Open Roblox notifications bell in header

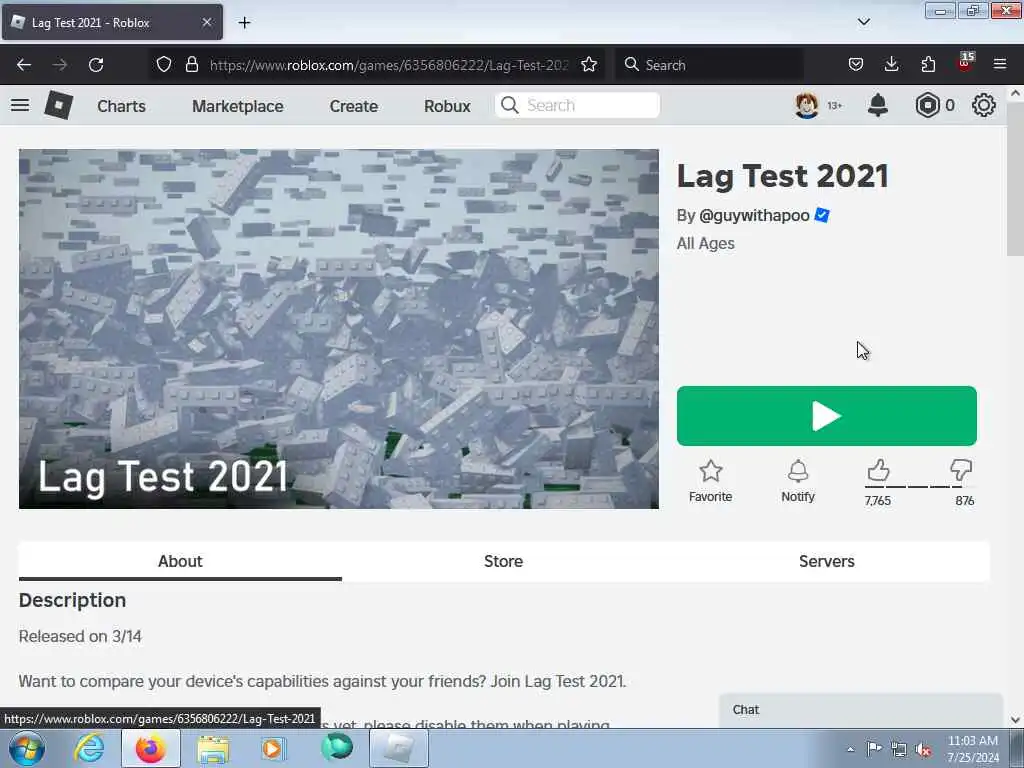pyautogui.click(x=878, y=105)
